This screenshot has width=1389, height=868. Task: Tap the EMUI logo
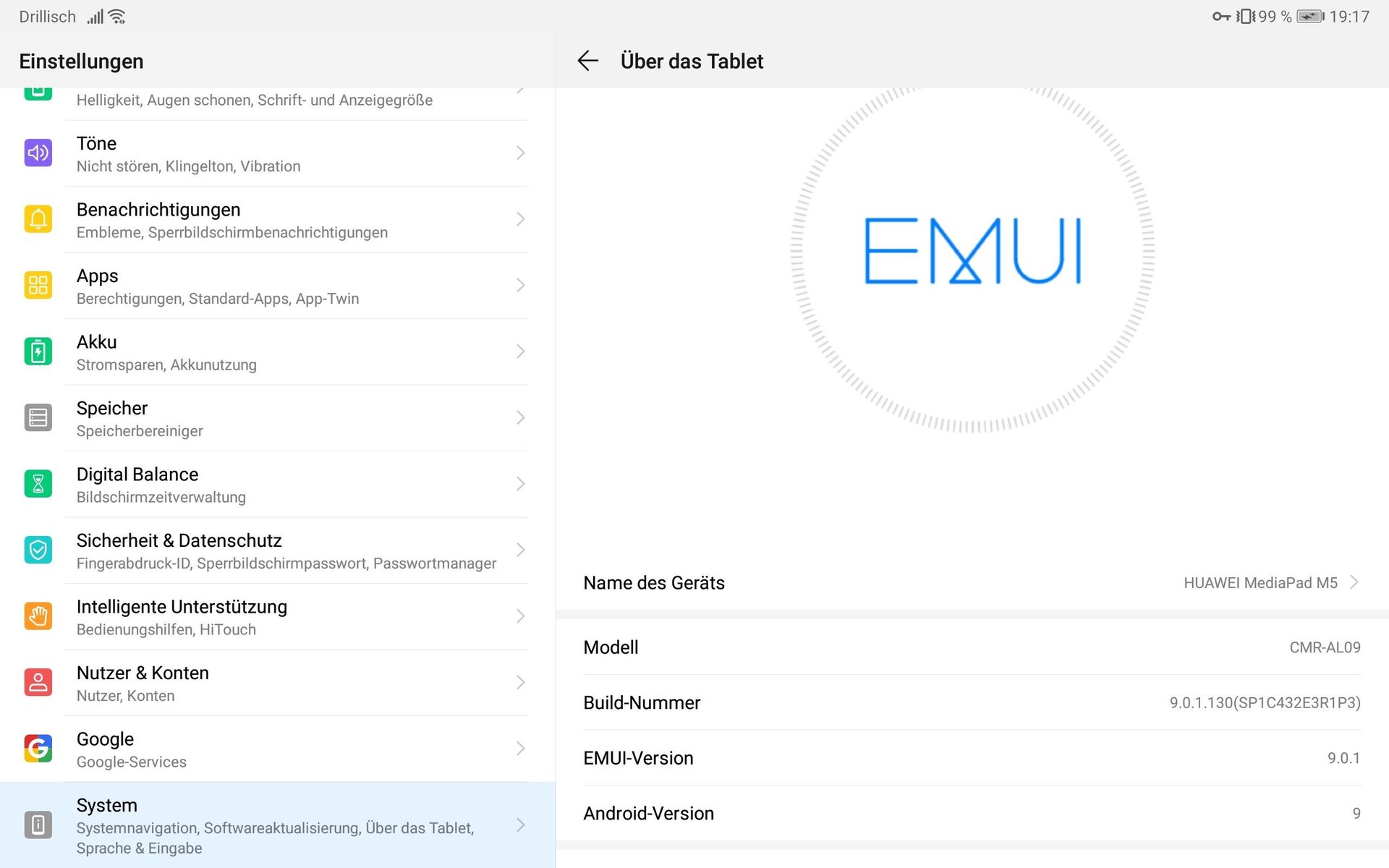973,251
